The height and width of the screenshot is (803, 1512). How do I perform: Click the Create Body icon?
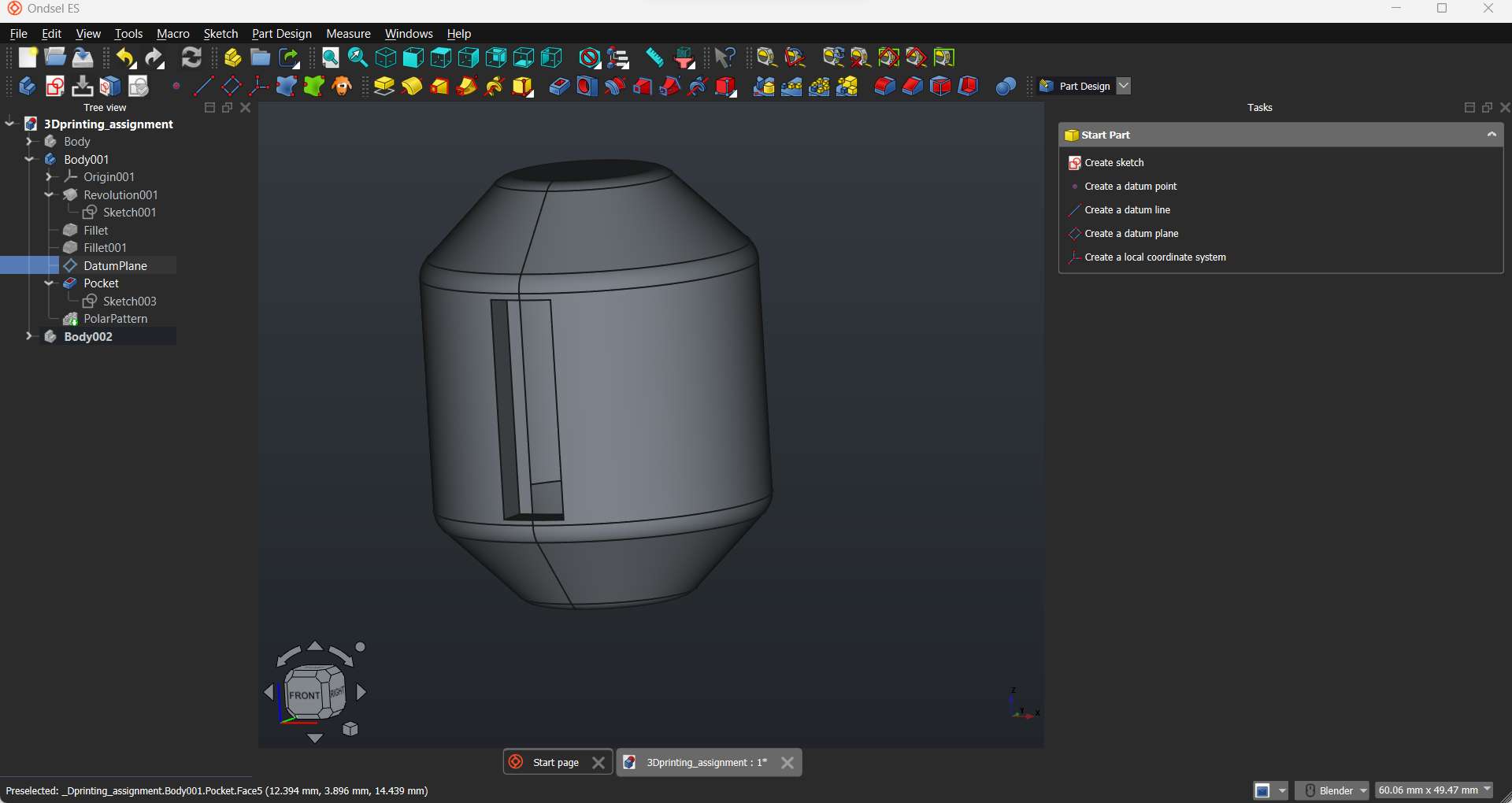[x=27, y=86]
